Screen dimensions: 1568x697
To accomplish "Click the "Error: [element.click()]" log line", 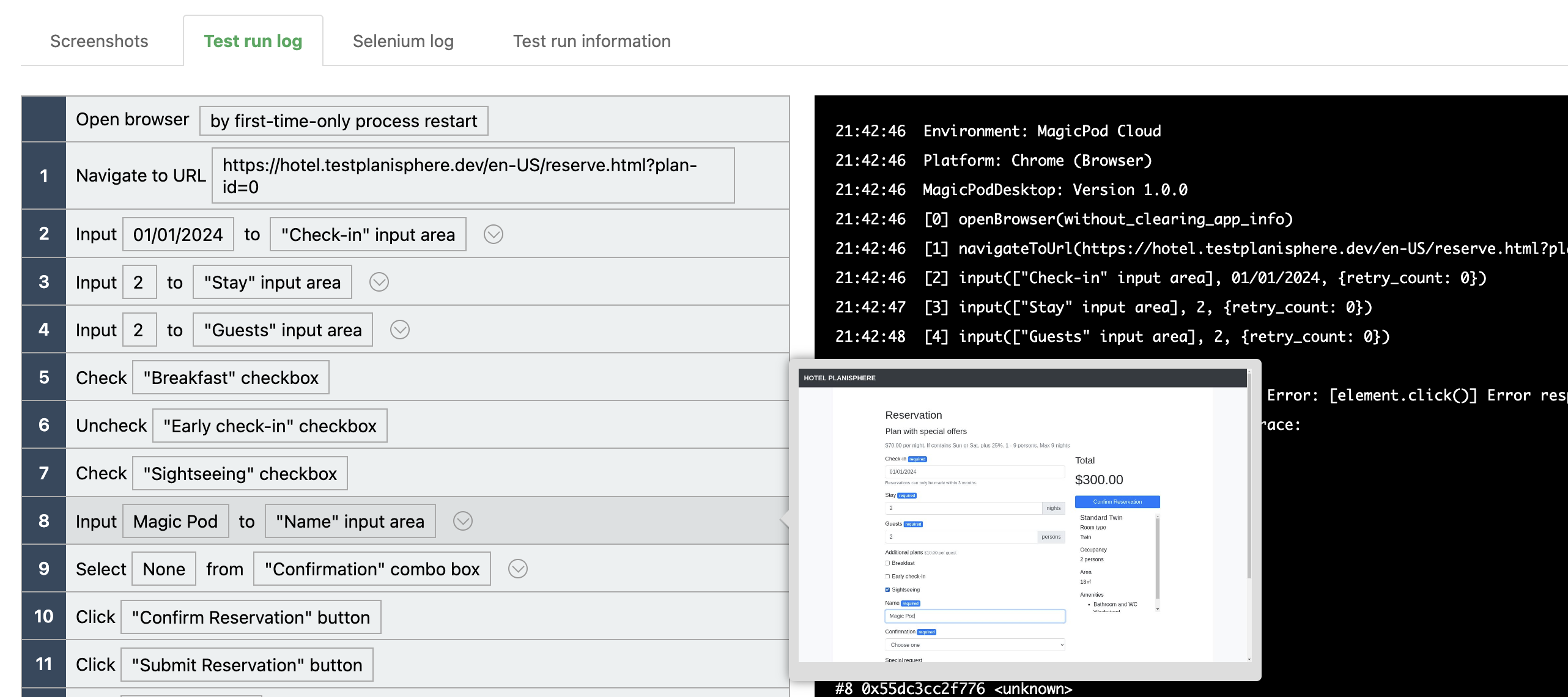I will tap(1417, 395).
